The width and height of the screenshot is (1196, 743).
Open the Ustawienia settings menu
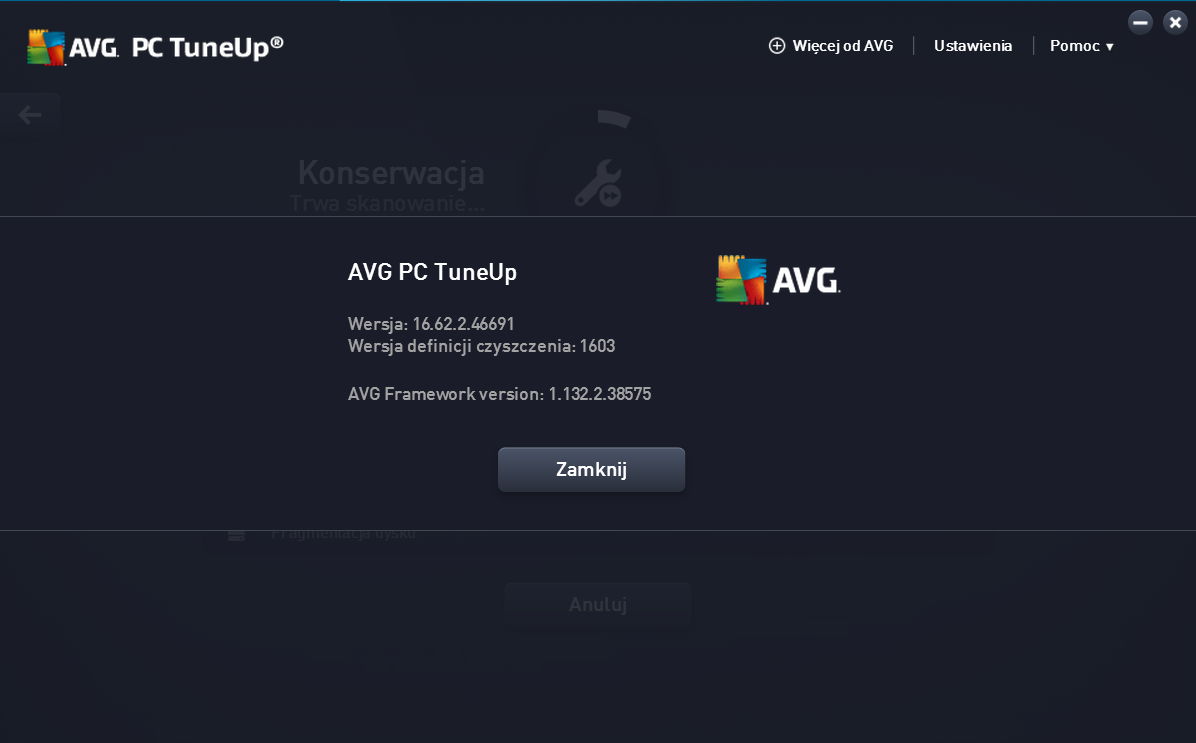click(x=973, y=46)
